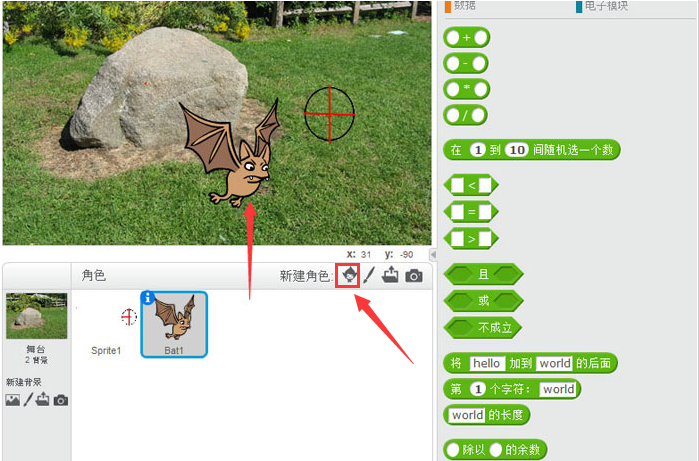Pick the equals comparison block
The width and height of the screenshot is (699, 461).
coord(471,212)
